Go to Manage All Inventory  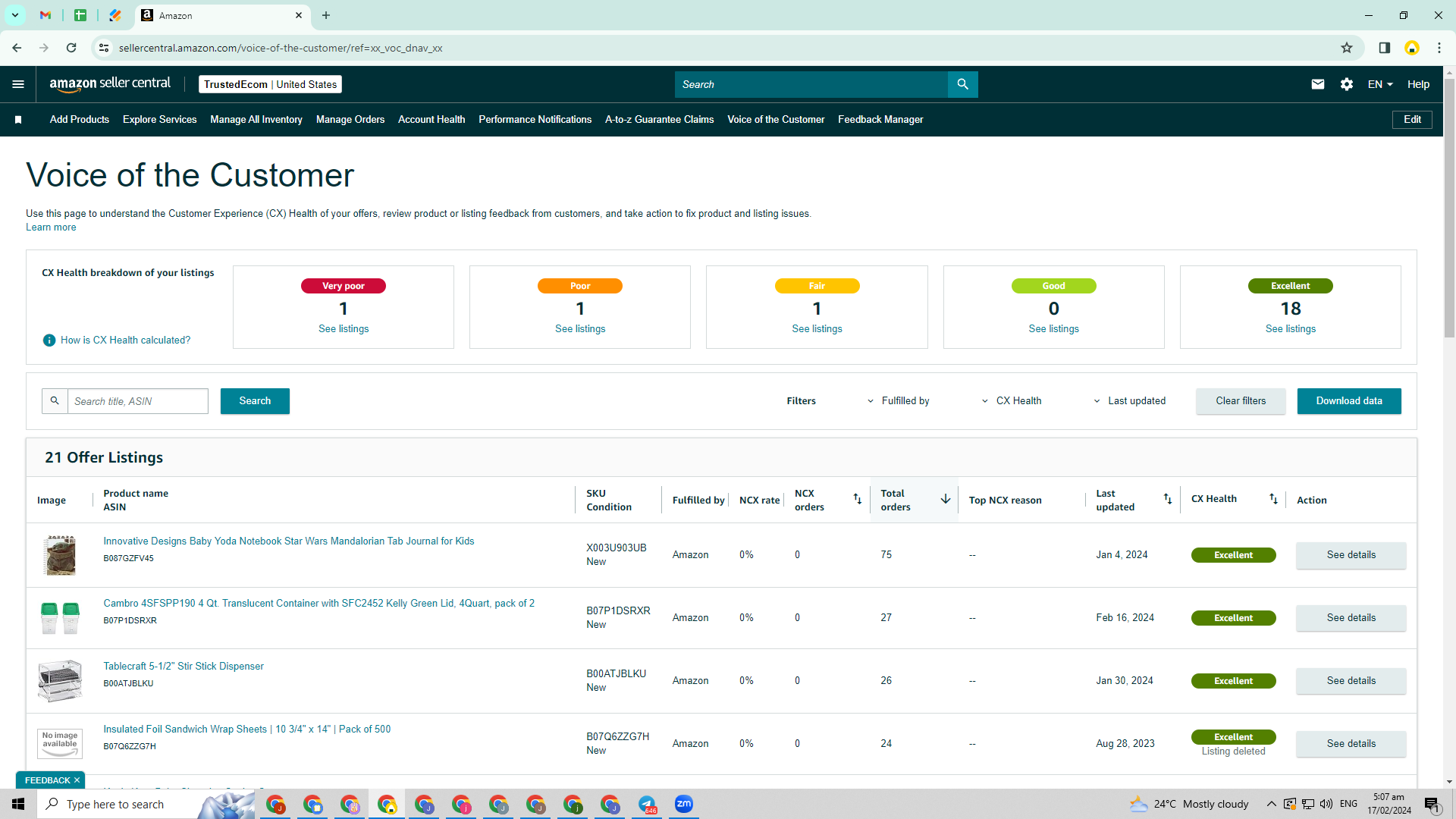256,120
